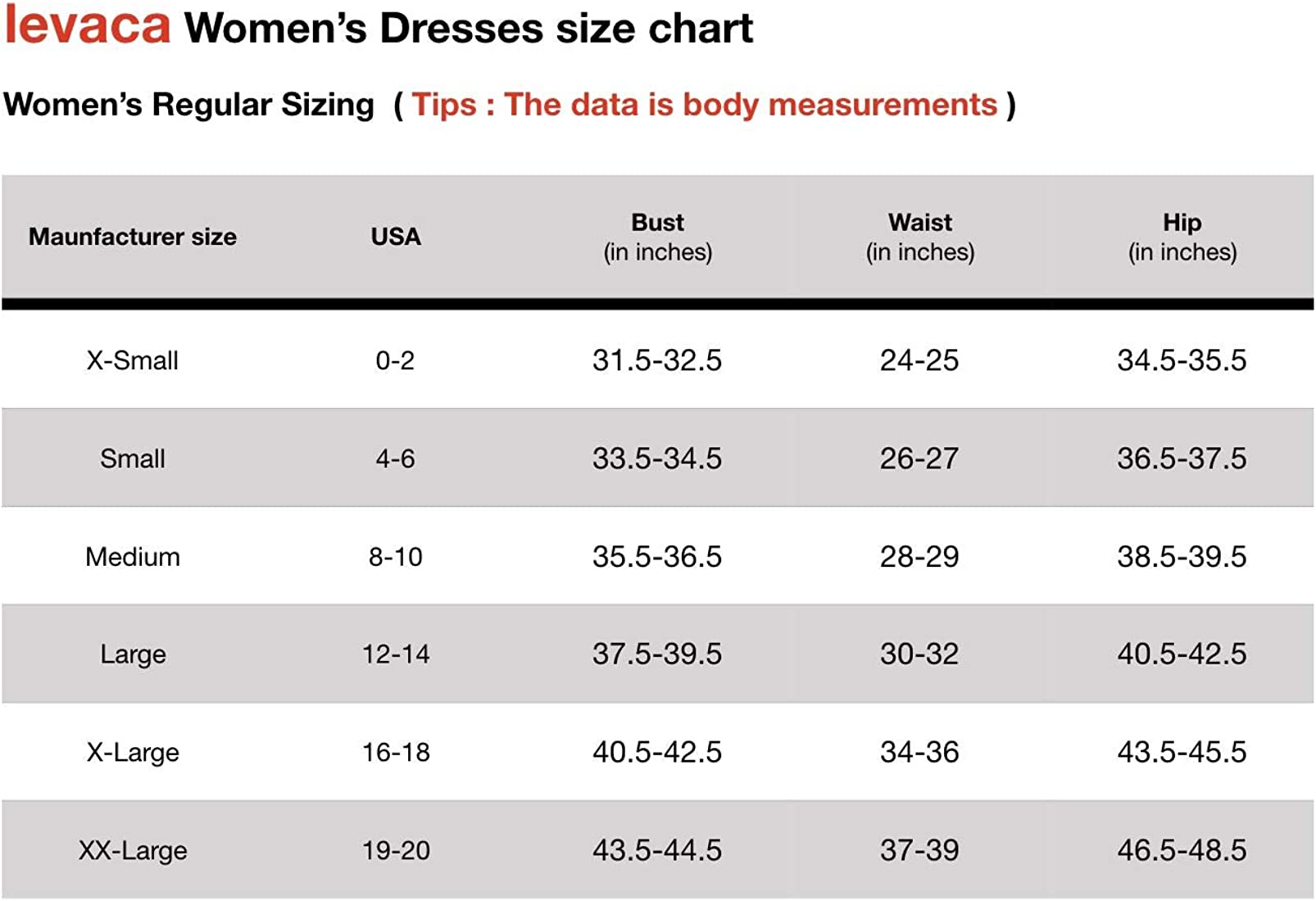Select the Bust (in inches) header
This screenshot has height=901, width=1316.
coord(657,237)
